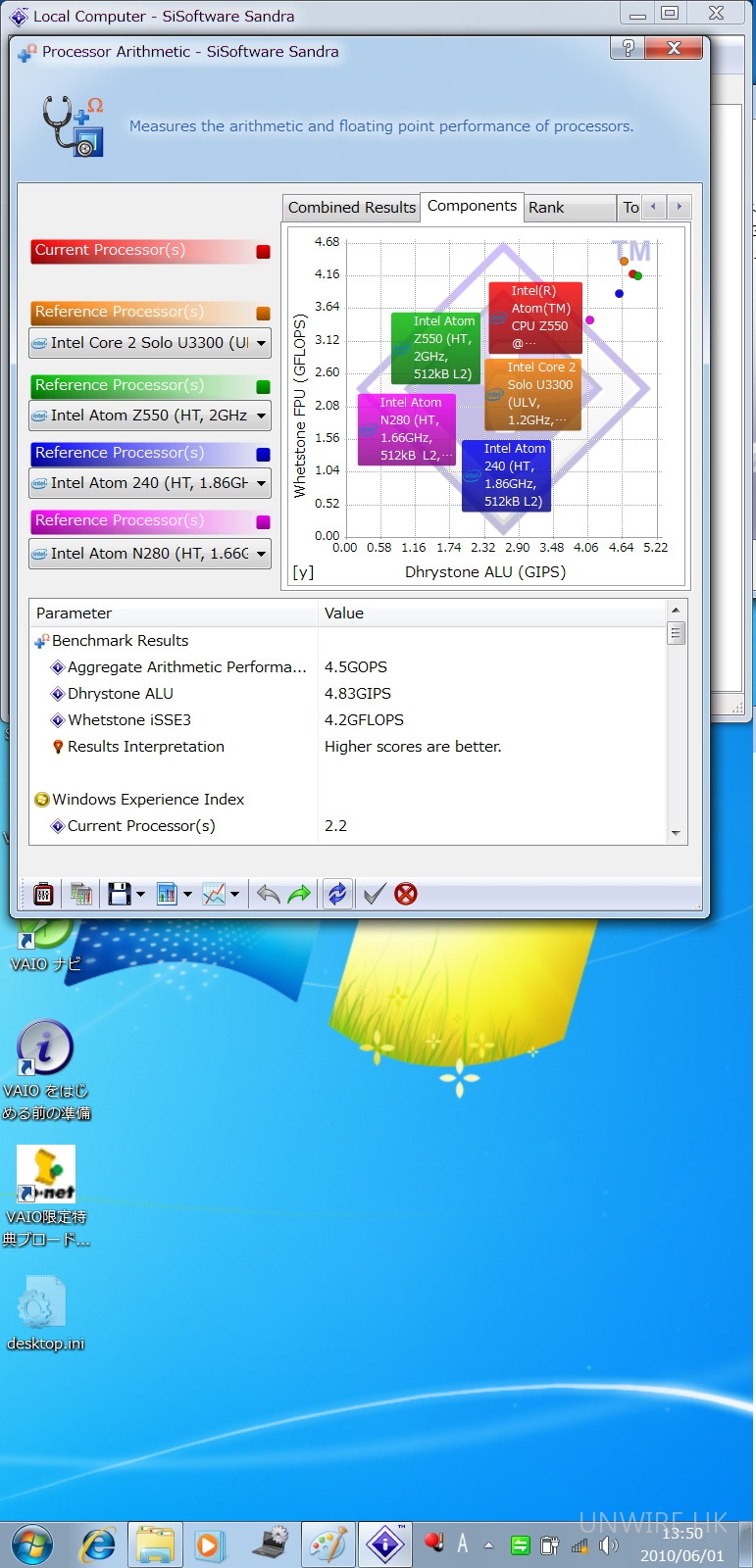Click the grey back arrow icon
The height and width of the screenshot is (1568, 756).
[268, 894]
